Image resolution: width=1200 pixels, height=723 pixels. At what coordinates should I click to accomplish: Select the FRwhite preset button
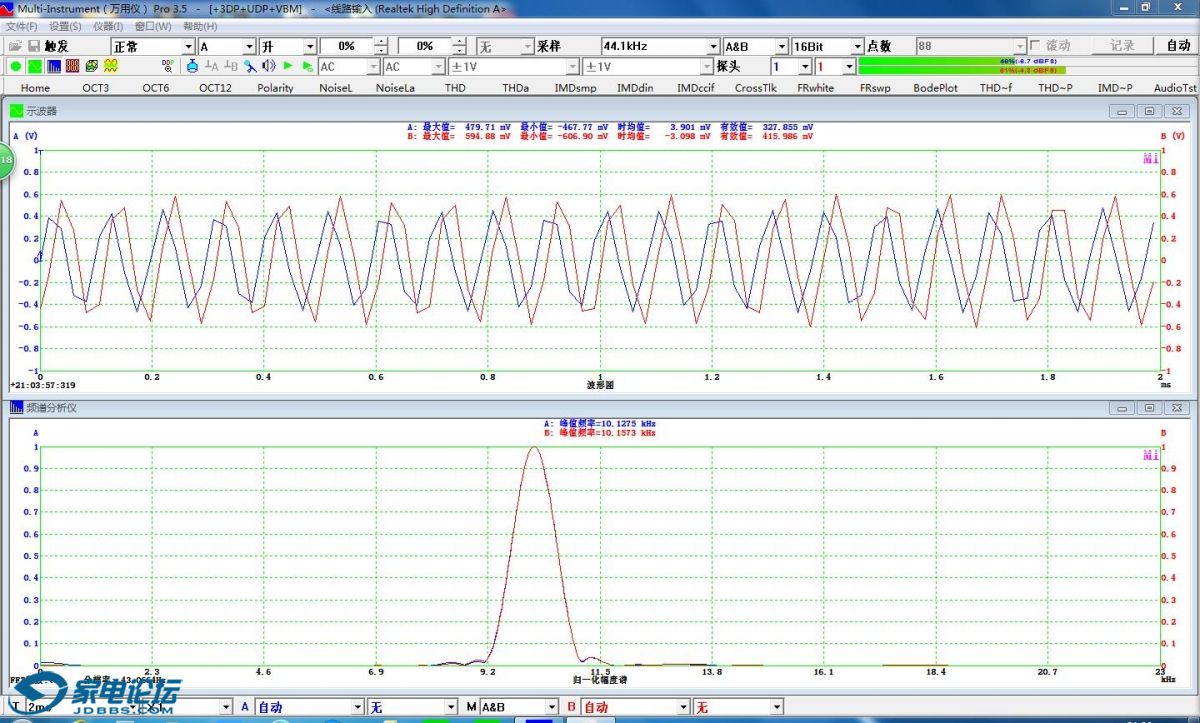815,88
